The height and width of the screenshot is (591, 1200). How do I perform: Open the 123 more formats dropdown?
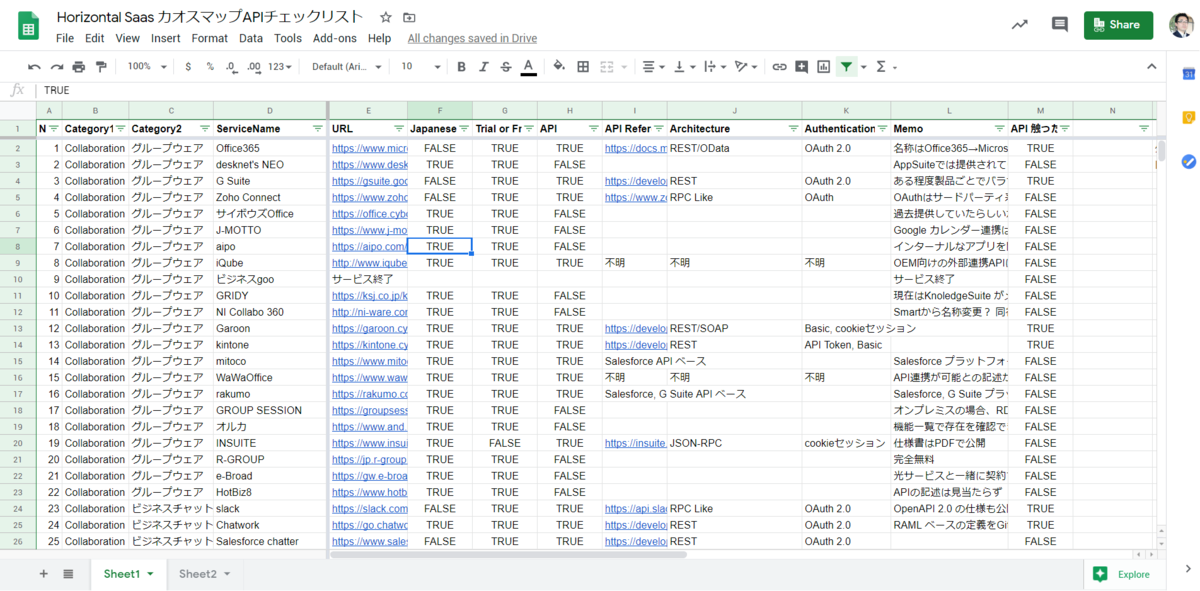282,67
